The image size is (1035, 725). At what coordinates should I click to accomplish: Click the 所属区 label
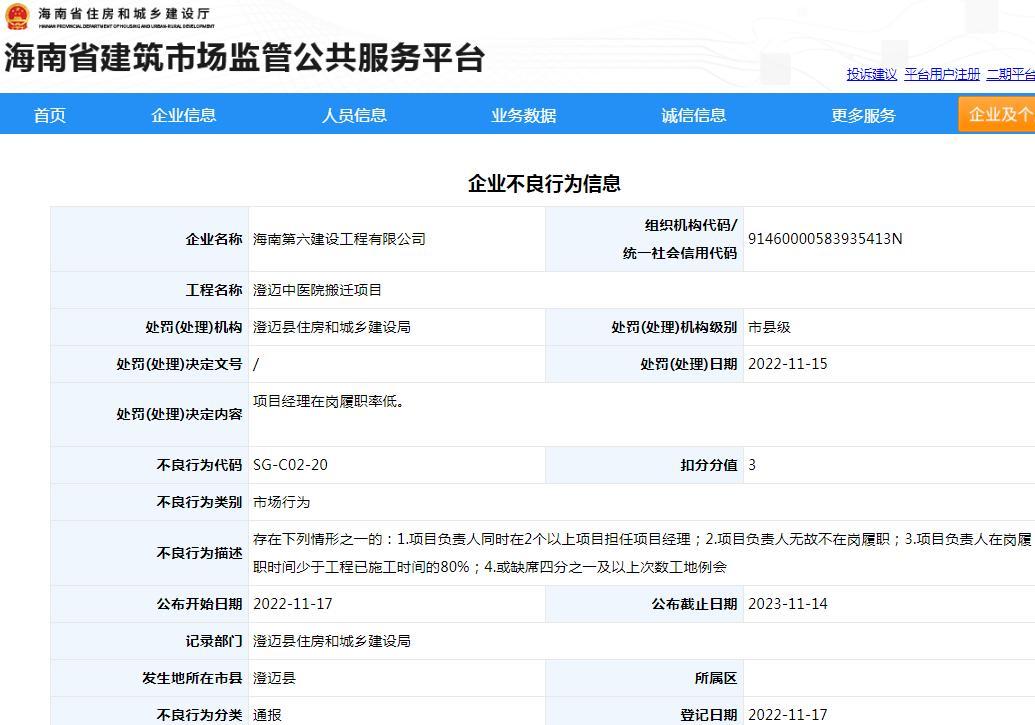pyautogui.click(x=716, y=678)
